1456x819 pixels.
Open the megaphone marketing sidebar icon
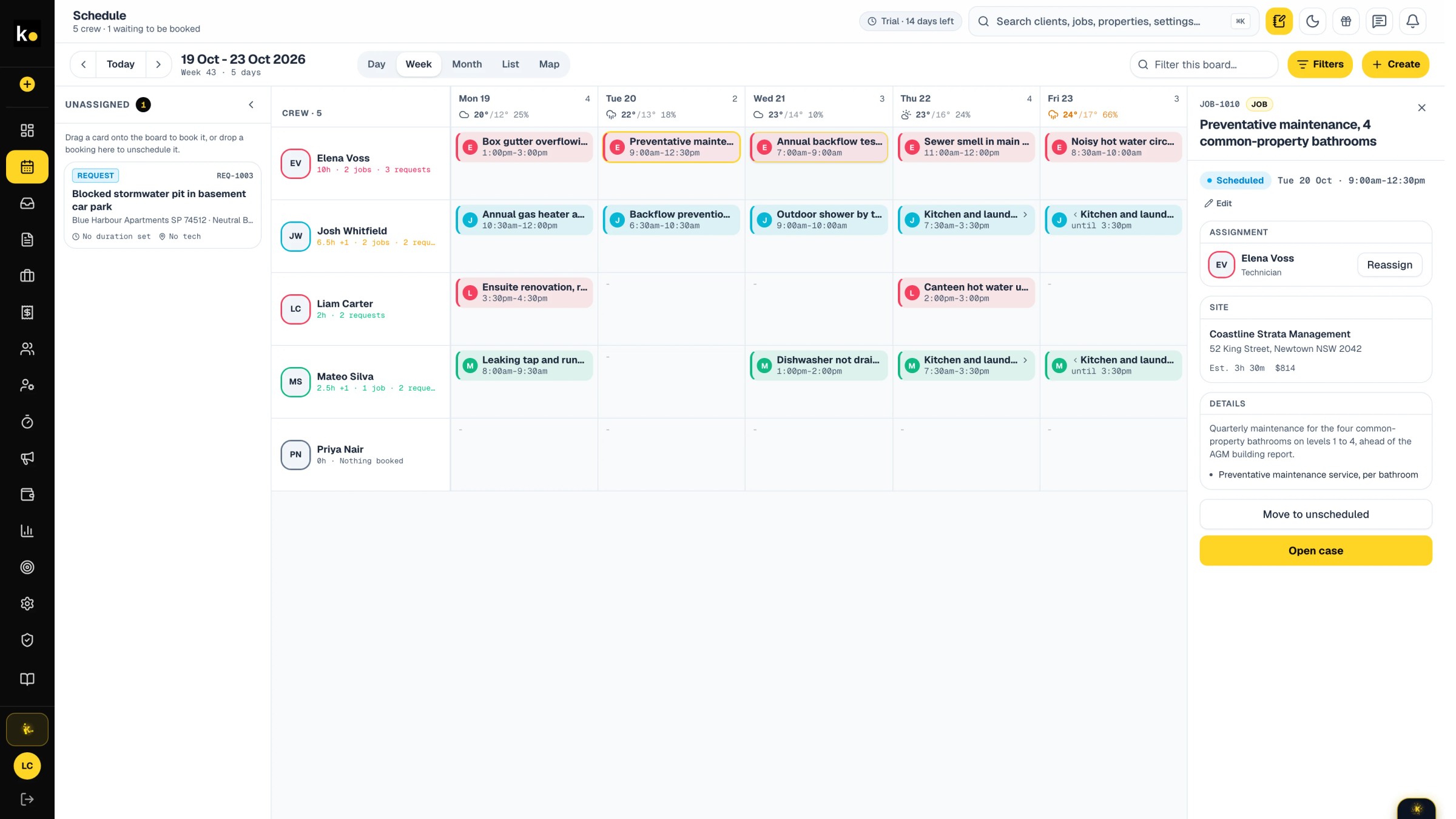(27, 458)
